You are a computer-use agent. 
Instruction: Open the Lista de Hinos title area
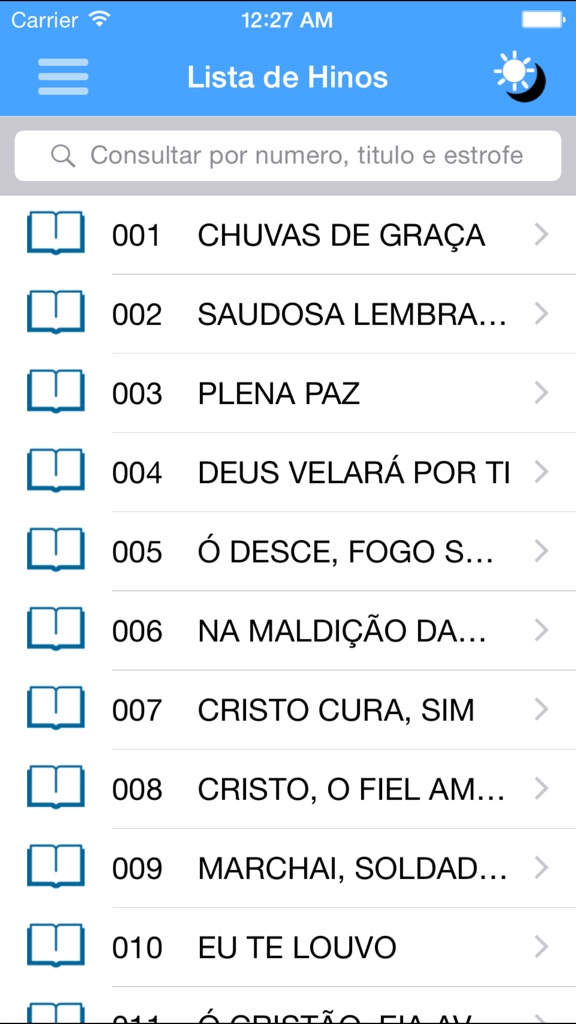tap(288, 76)
